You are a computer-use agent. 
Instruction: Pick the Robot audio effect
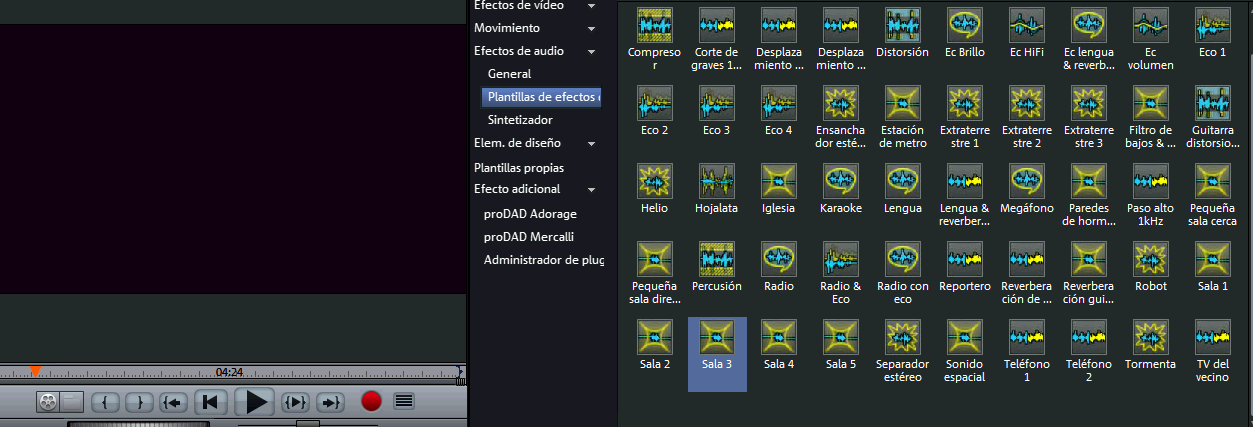click(1150, 258)
